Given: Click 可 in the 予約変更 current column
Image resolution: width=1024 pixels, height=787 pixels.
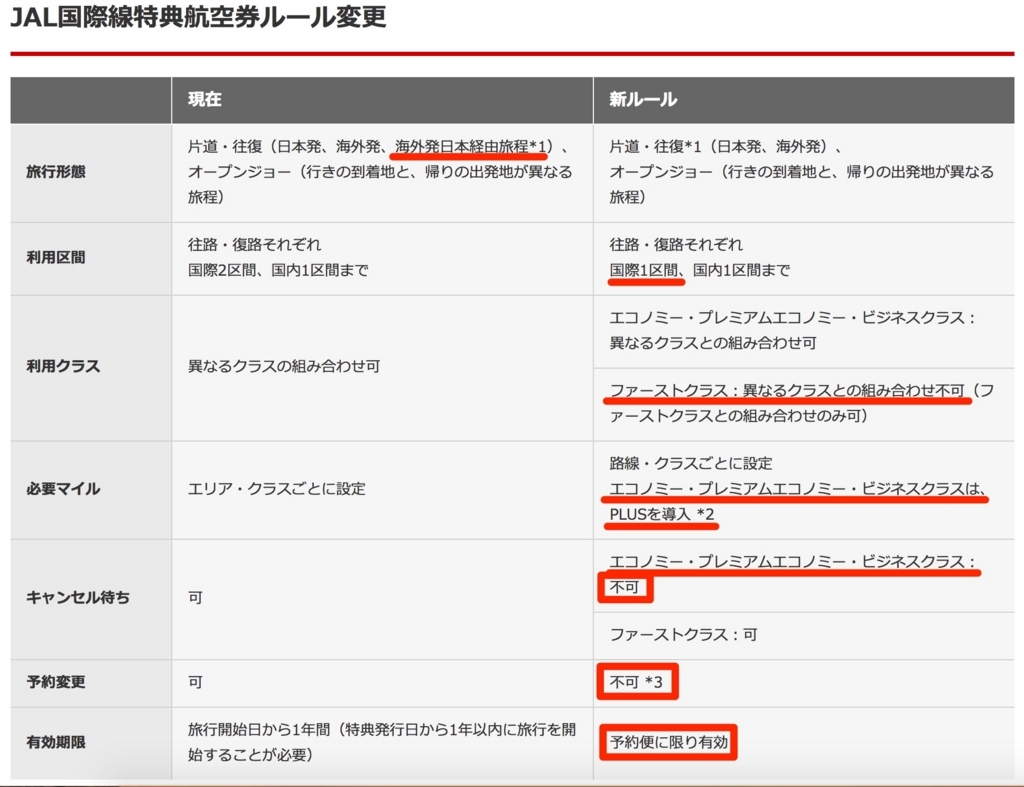Looking at the screenshot, I should 195,682.
